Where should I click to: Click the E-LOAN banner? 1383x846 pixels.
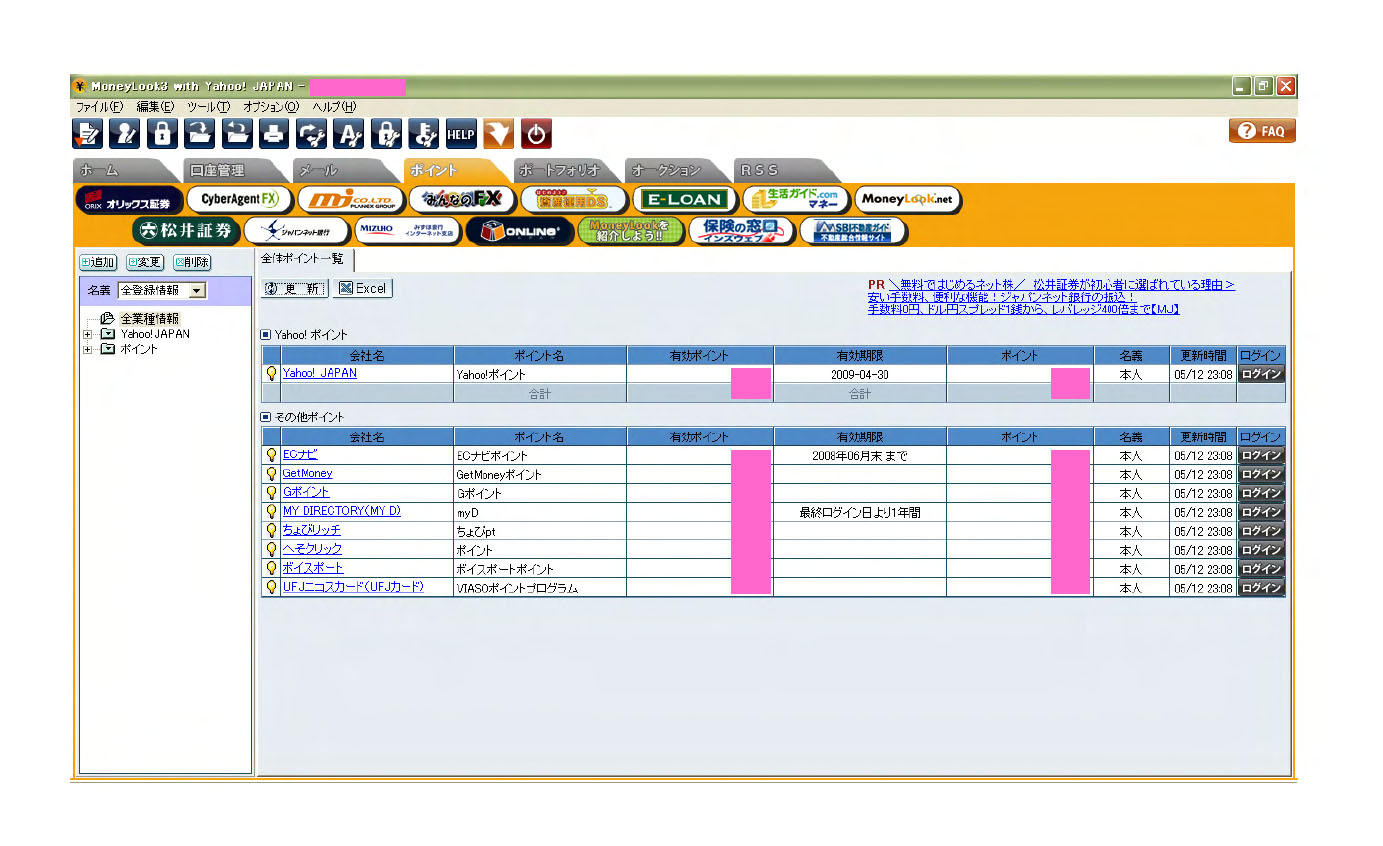coord(685,200)
